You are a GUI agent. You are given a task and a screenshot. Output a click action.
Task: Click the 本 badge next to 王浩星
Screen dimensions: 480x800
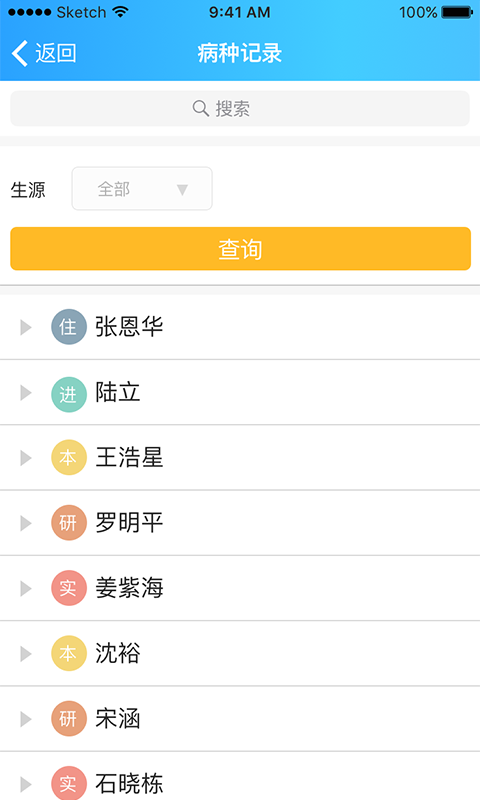(69, 457)
